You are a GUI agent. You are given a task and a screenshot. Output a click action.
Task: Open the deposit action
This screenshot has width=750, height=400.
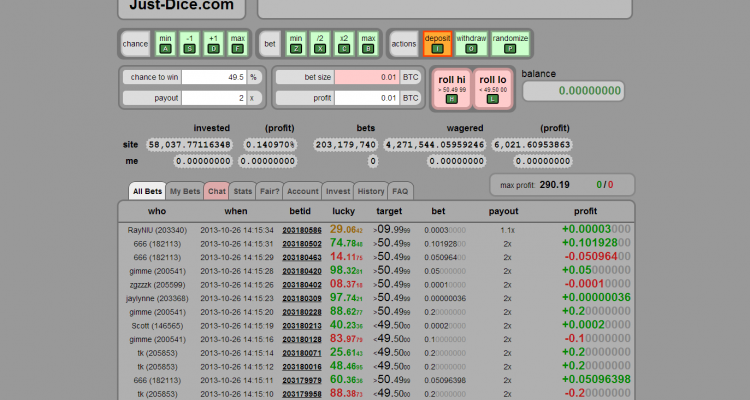(437, 44)
